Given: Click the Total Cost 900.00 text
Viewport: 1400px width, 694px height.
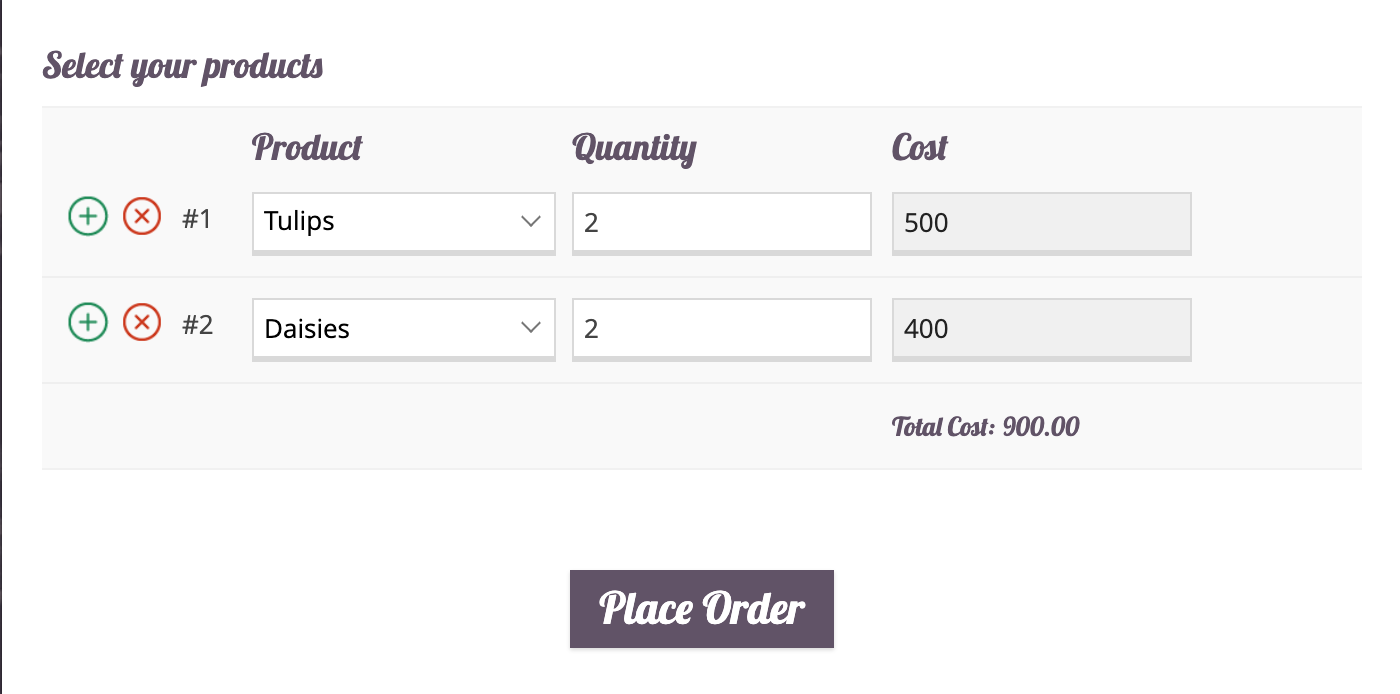Looking at the screenshot, I should pyautogui.click(x=985, y=427).
